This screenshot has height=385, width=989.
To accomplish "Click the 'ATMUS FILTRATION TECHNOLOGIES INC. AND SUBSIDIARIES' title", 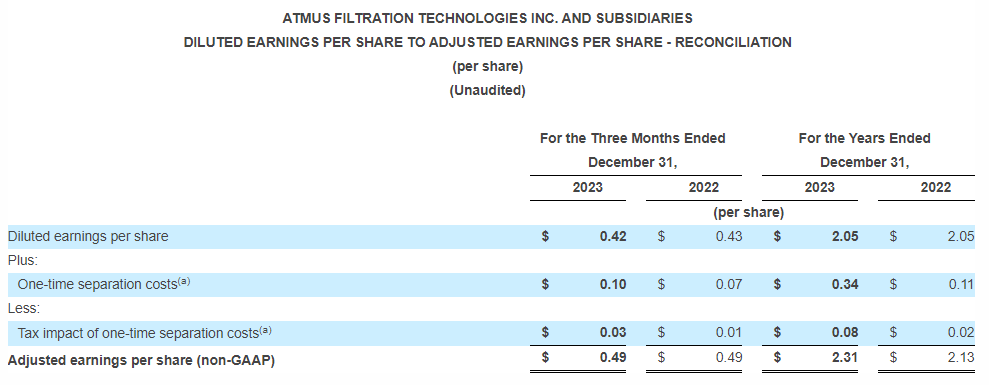I will pyautogui.click(x=487, y=18).
